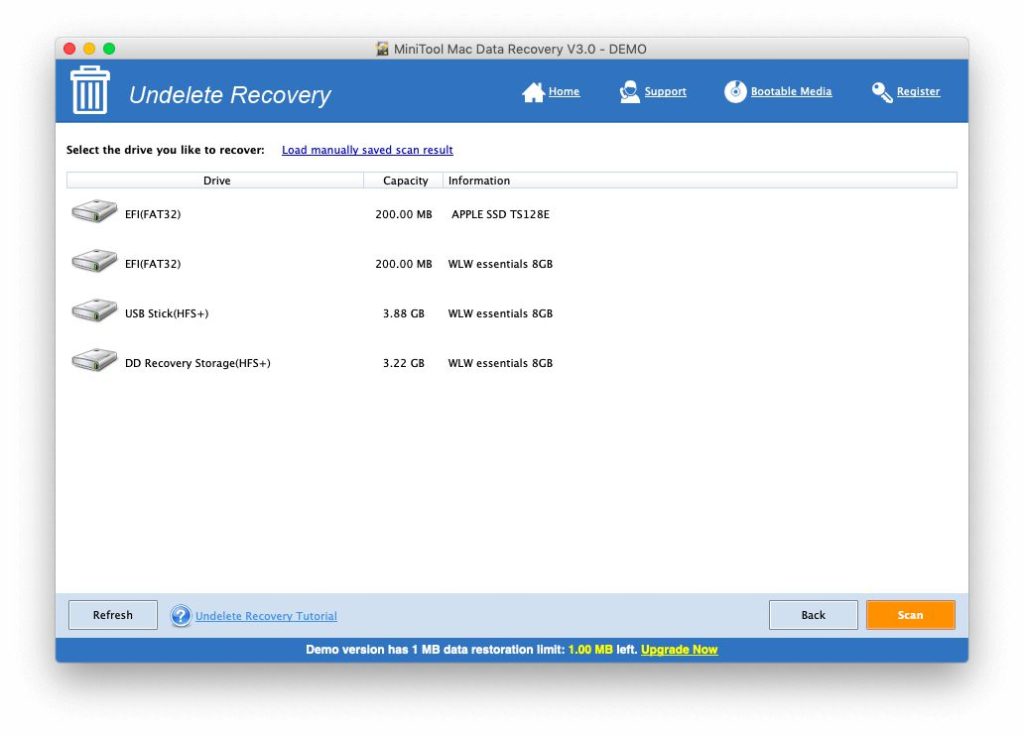The height and width of the screenshot is (736, 1024).
Task: Maximize the window with green button
Action: click(x=109, y=48)
